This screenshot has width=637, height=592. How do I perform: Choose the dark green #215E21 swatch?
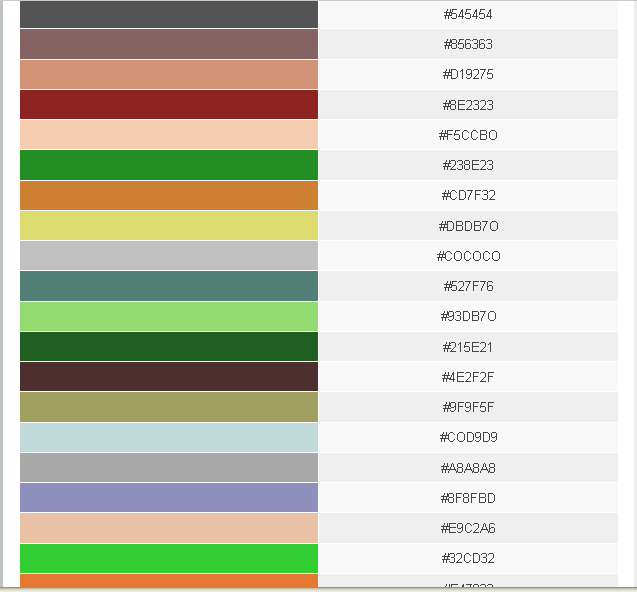coord(168,347)
